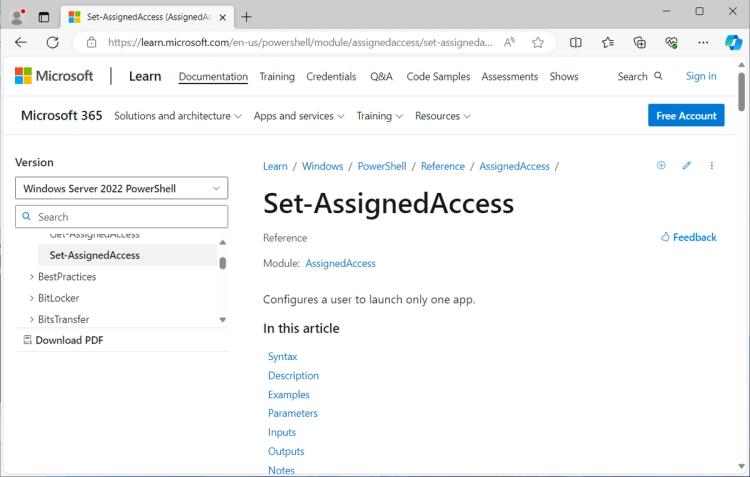Open browser Settings and more menu

point(703,43)
